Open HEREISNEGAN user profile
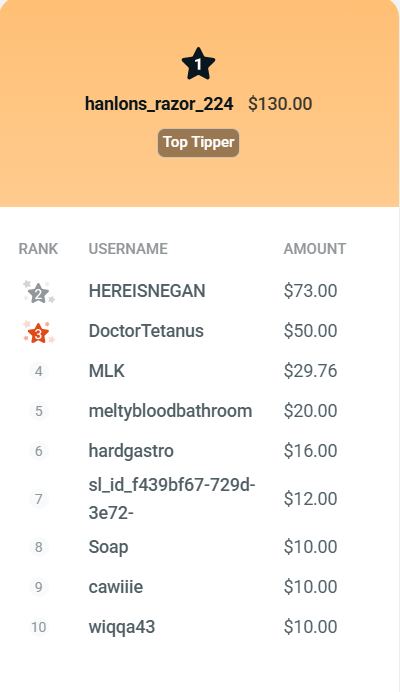400x692 pixels. point(147,291)
